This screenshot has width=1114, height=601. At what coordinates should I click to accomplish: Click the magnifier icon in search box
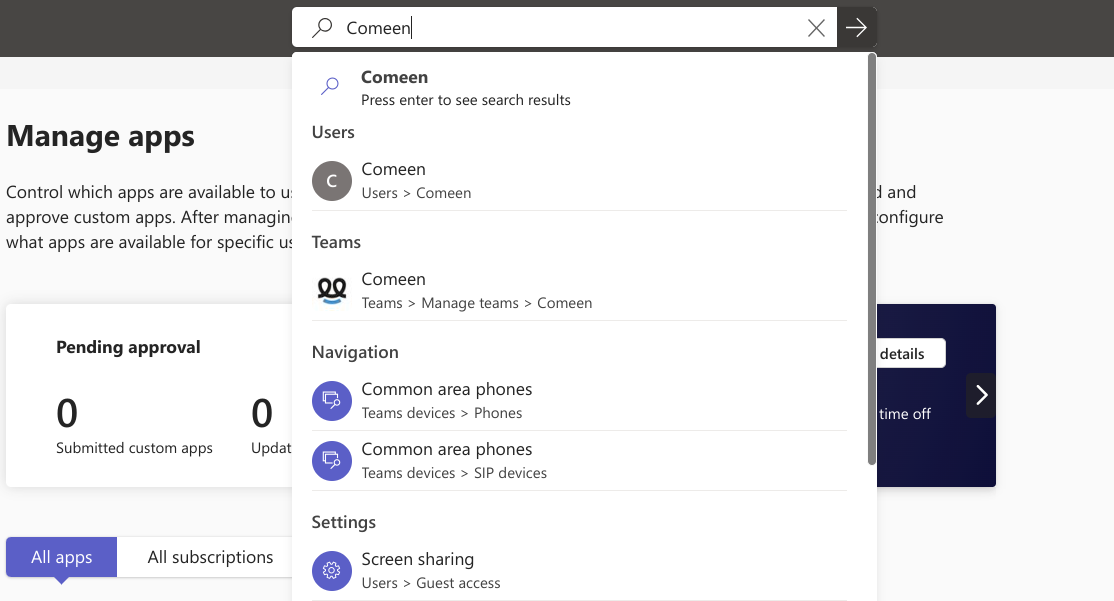323,28
